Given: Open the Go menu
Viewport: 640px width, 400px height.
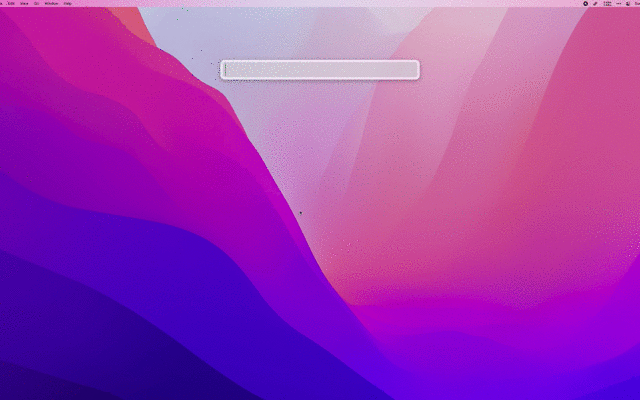Looking at the screenshot, I should (x=36, y=3).
